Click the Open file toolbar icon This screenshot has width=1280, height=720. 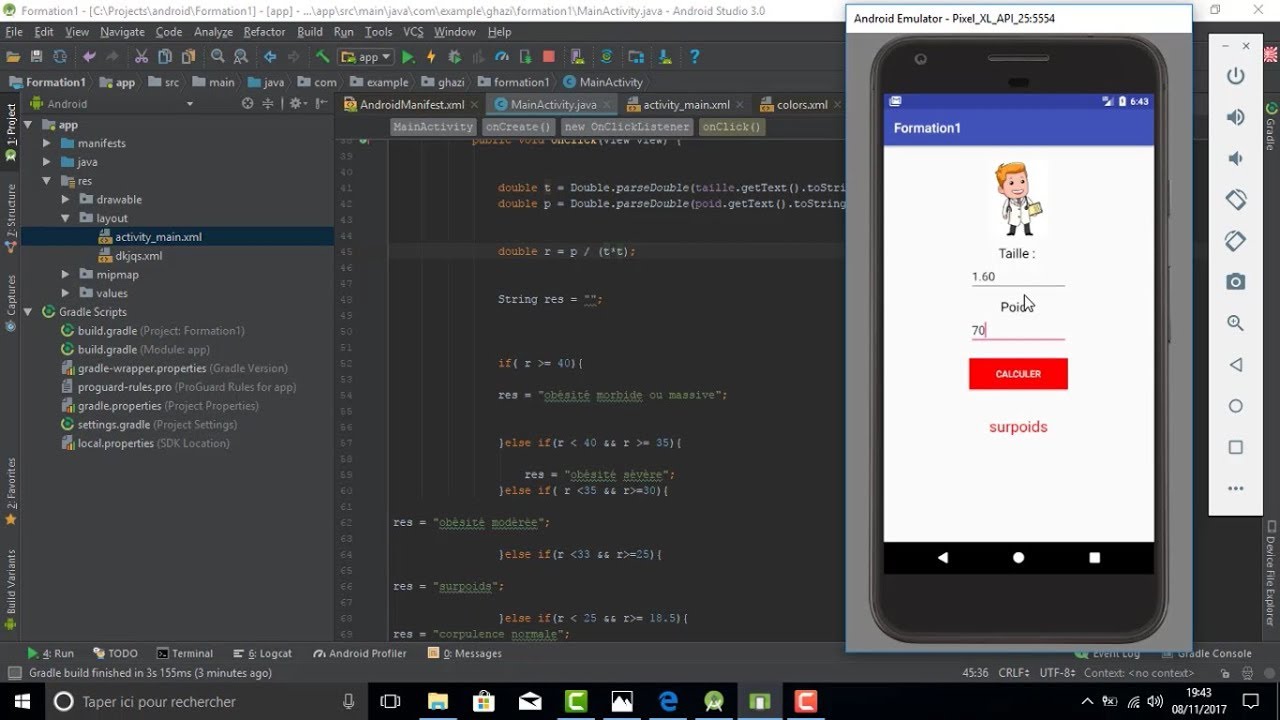[14, 57]
